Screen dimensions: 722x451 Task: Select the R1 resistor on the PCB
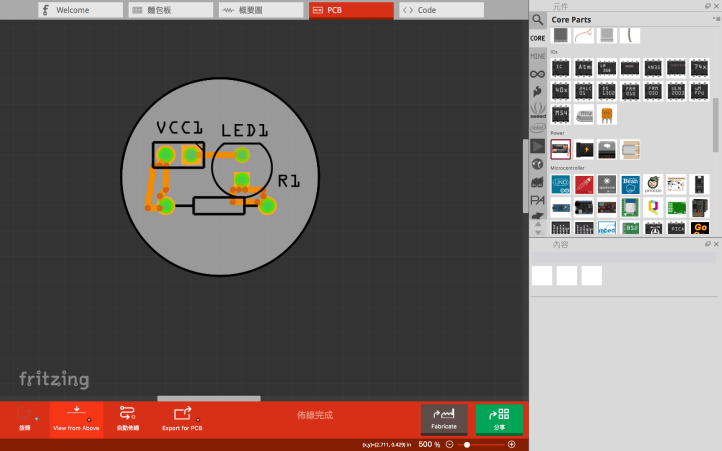[x=218, y=206]
